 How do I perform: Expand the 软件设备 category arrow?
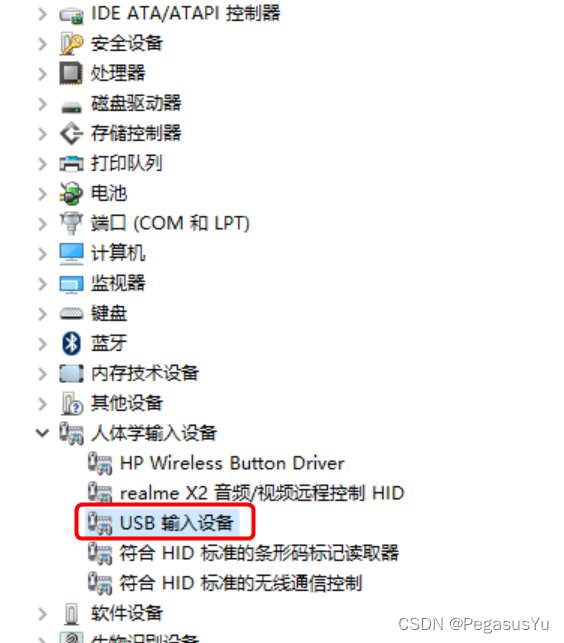(42, 613)
